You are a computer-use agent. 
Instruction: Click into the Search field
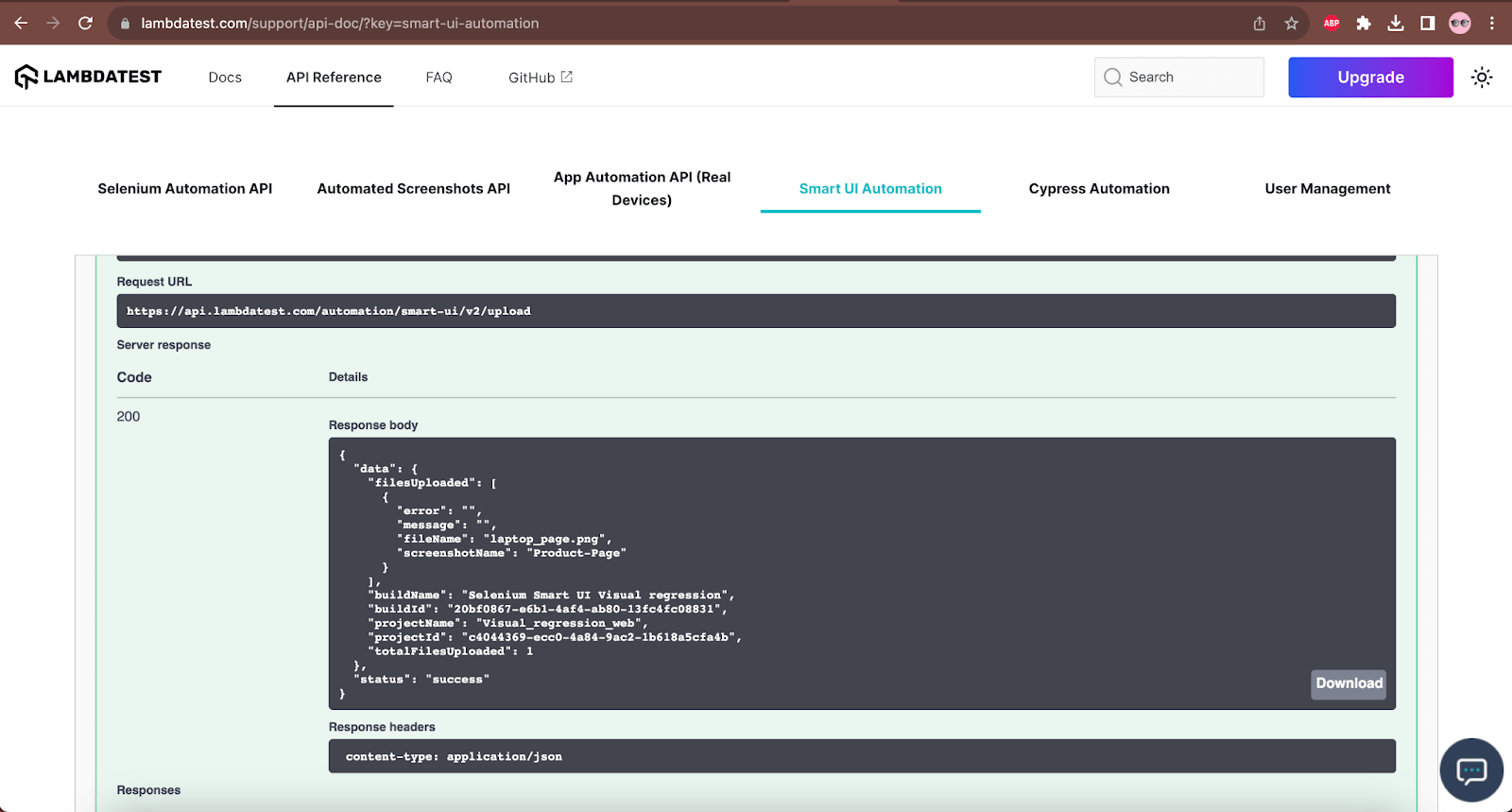(x=1179, y=78)
